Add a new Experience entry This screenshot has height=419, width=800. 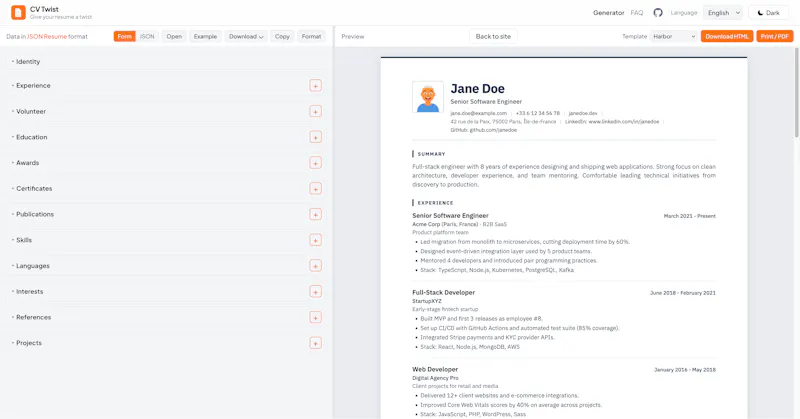315,86
